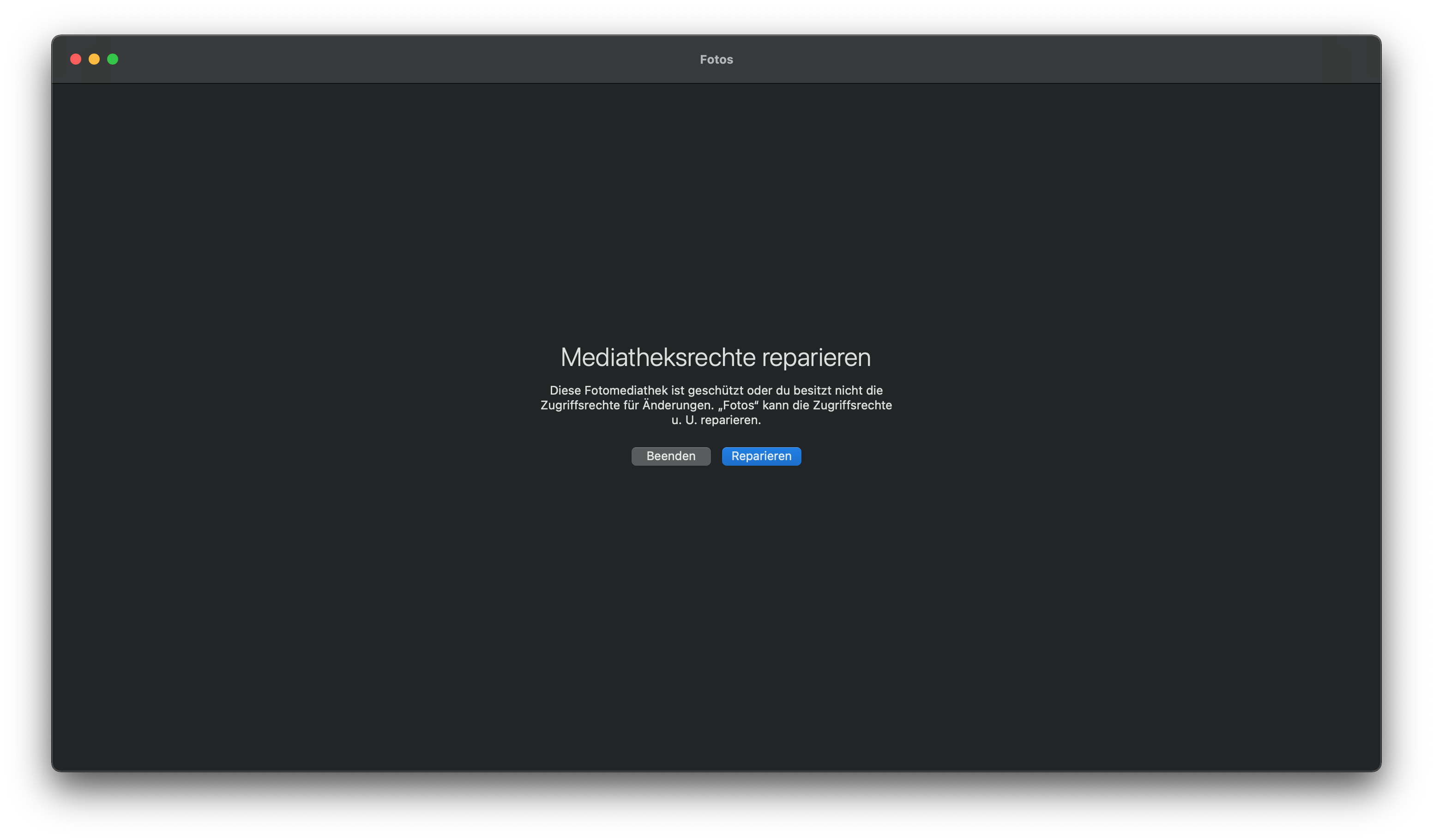Click the text line u. U. reparieren
Viewport: 1433px width, 840px height.
[x=716, y=420]
